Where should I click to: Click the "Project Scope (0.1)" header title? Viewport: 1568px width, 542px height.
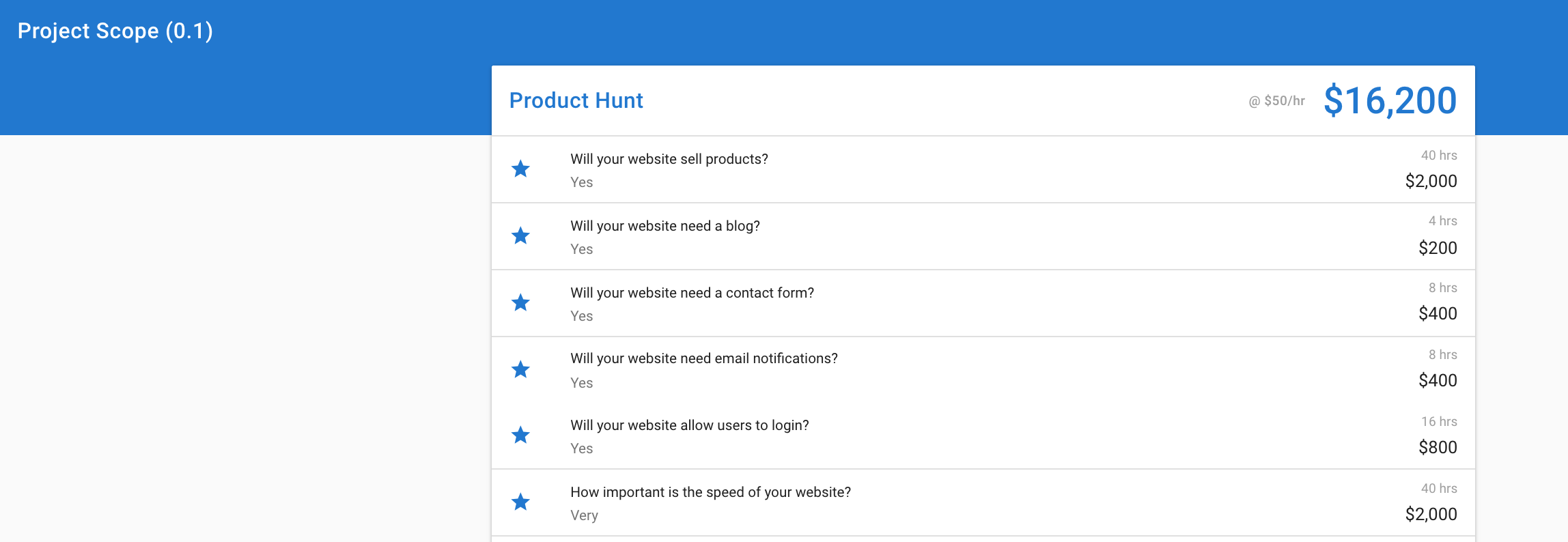coord(115,31)
